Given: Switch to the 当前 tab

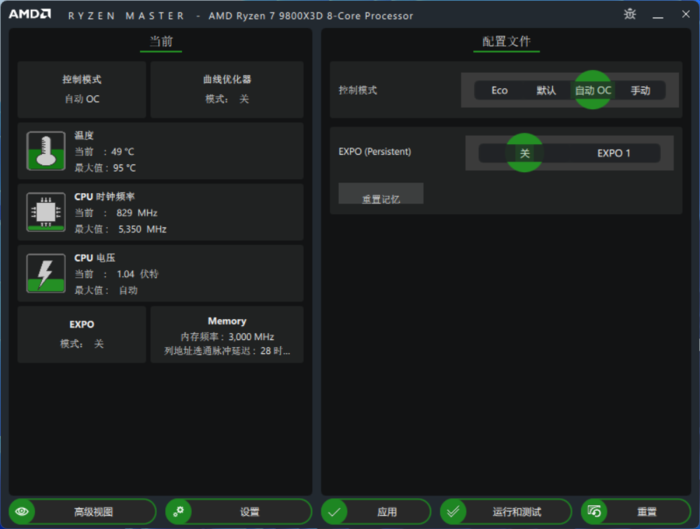Looking at the screenshot, I should coord(161,42).
